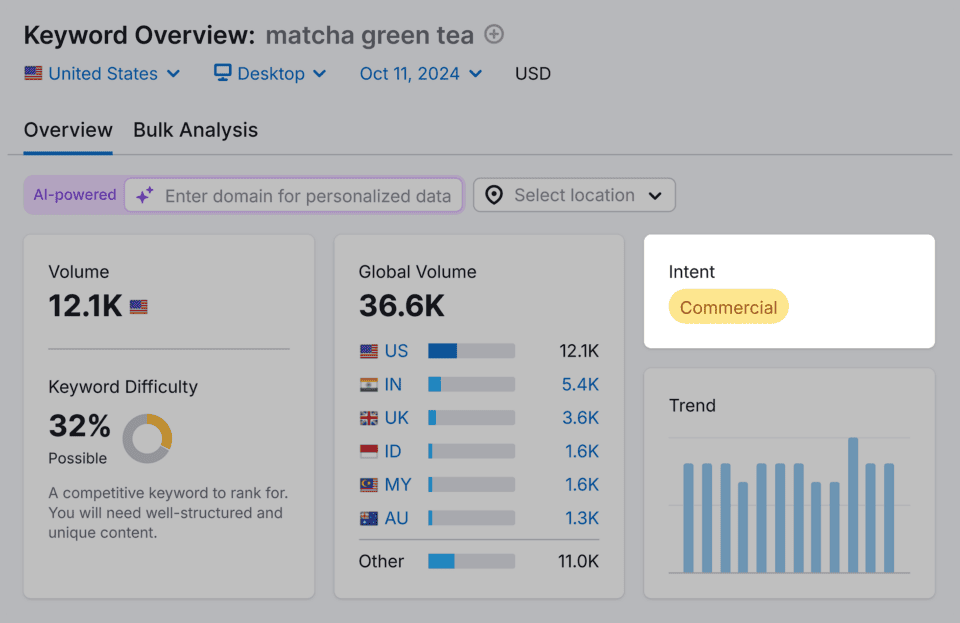Click the 5.4K India volume link
Viewport: 960px width, 623px height.
point(580,384)
